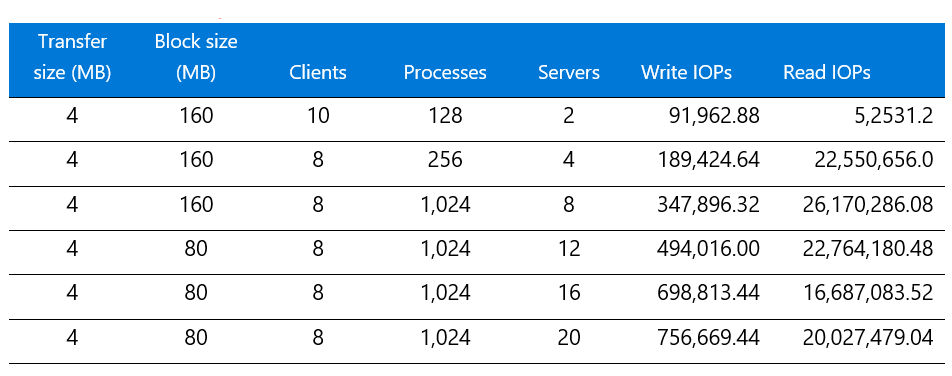Click Block size 80 in the 756,669.44 row

[196, 337]
